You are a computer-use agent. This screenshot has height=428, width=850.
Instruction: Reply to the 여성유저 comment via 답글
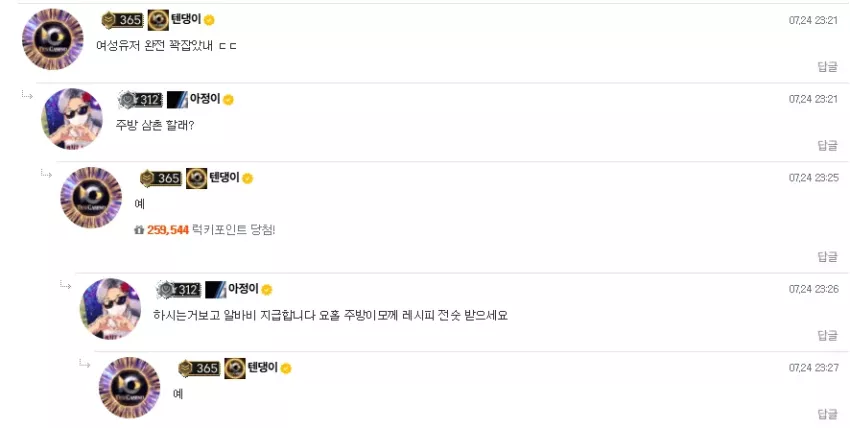[x=827, y=66]
